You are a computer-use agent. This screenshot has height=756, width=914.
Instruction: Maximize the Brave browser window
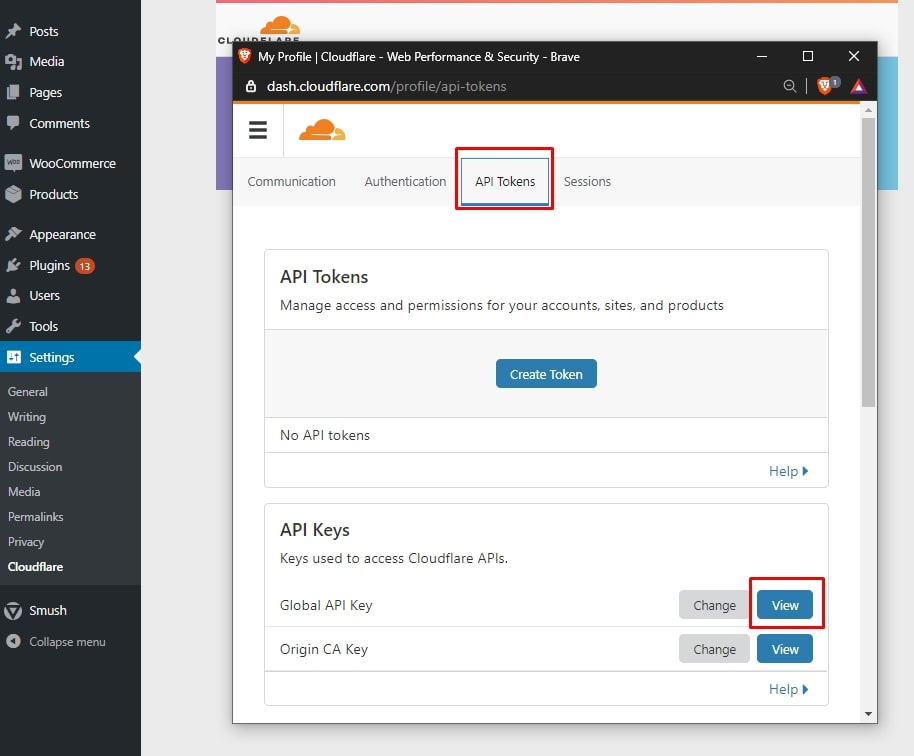(x=807, y=56)
